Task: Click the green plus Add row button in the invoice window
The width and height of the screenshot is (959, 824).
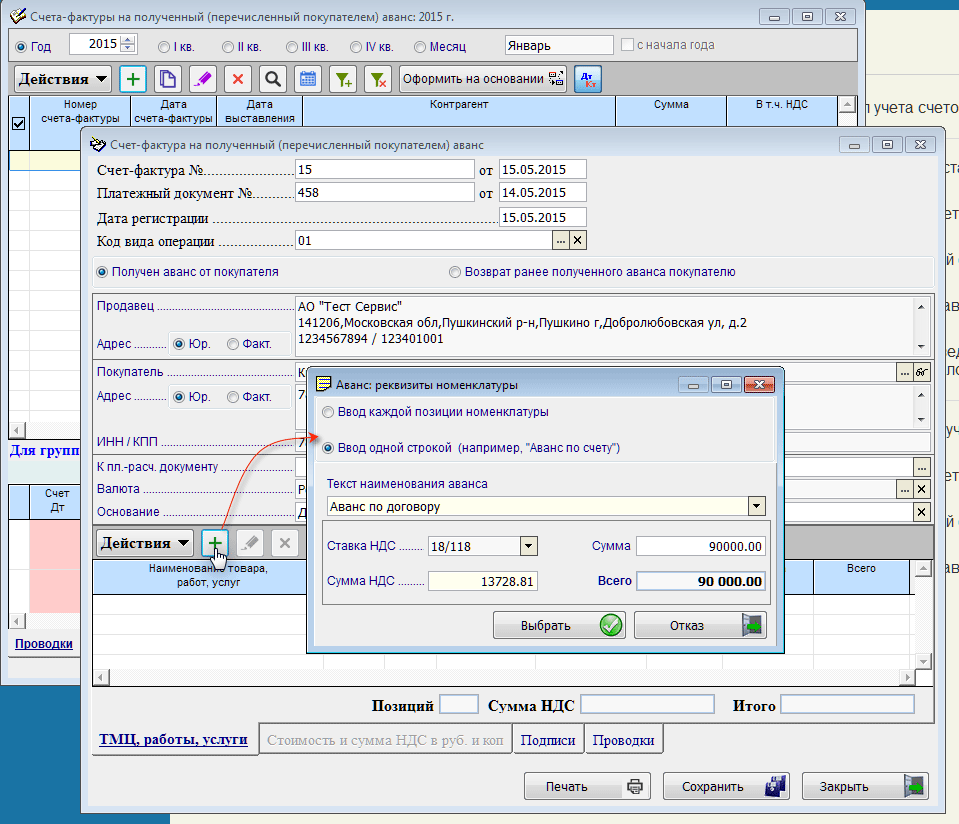Action: (x=215, y=543)
